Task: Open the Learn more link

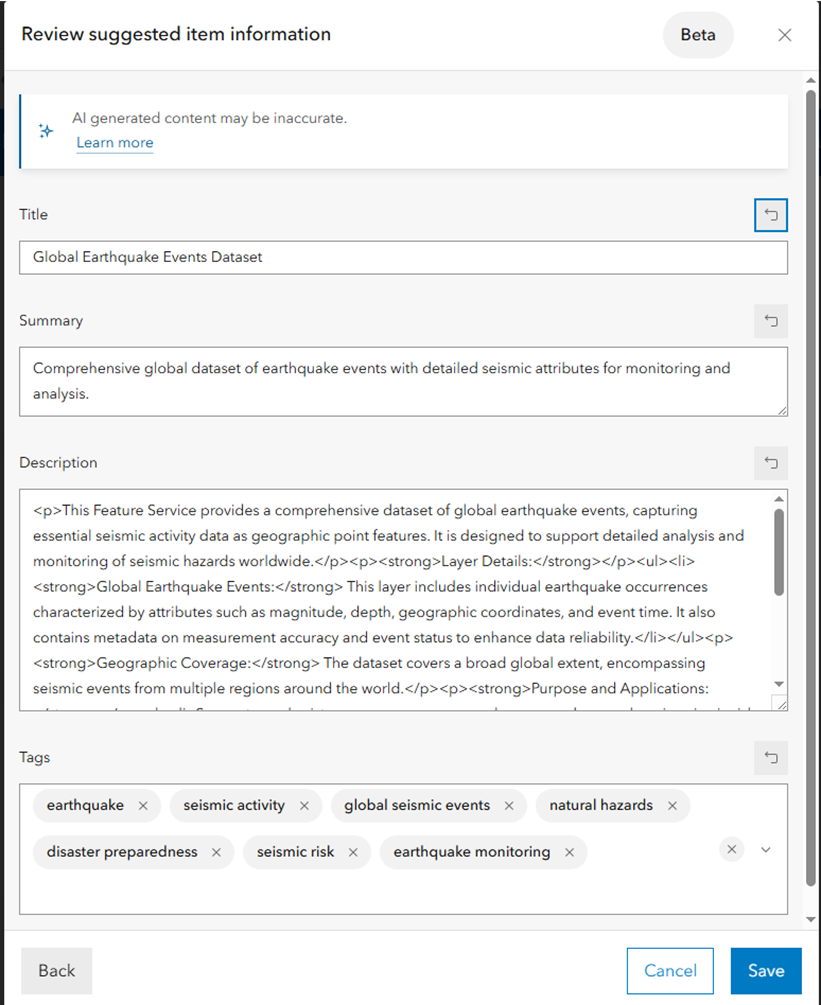Action: [115, 143]
